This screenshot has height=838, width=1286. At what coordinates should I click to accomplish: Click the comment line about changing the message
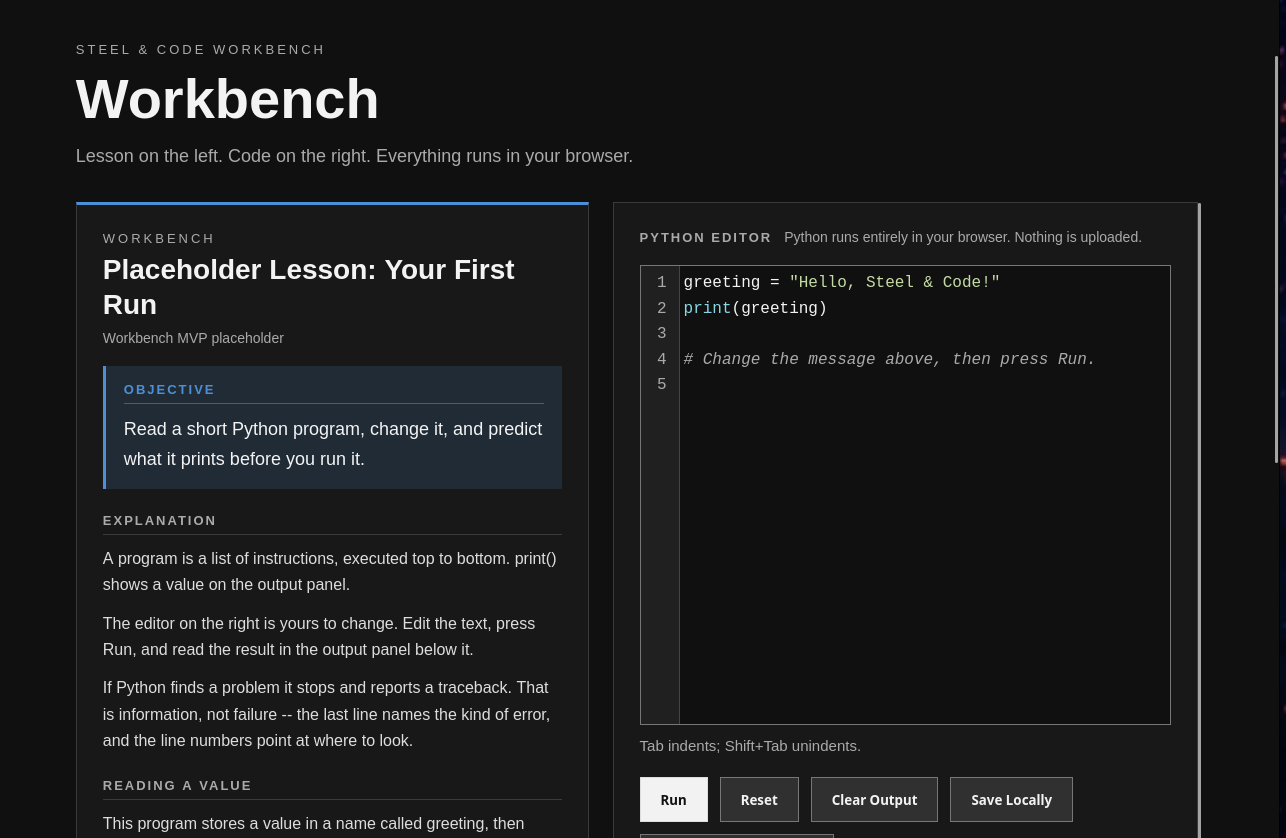(889, 360)
